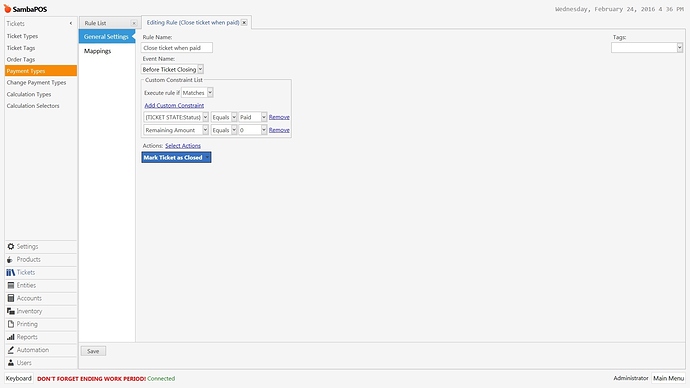The image size is (690, 388).
Task: Collapse the Tickets panel with the arrow
Action: click(x=71, y=23)
